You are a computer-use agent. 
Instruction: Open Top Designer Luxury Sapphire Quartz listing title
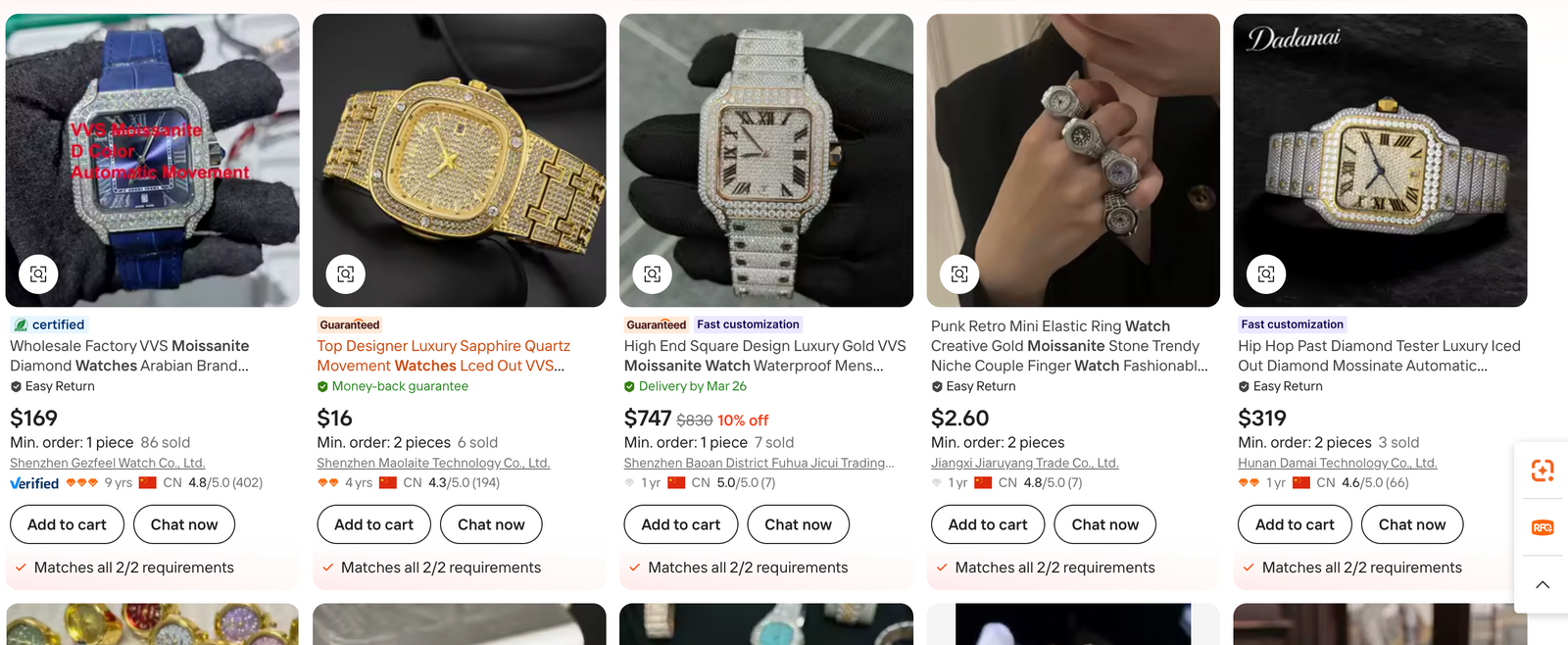[443, 356]
